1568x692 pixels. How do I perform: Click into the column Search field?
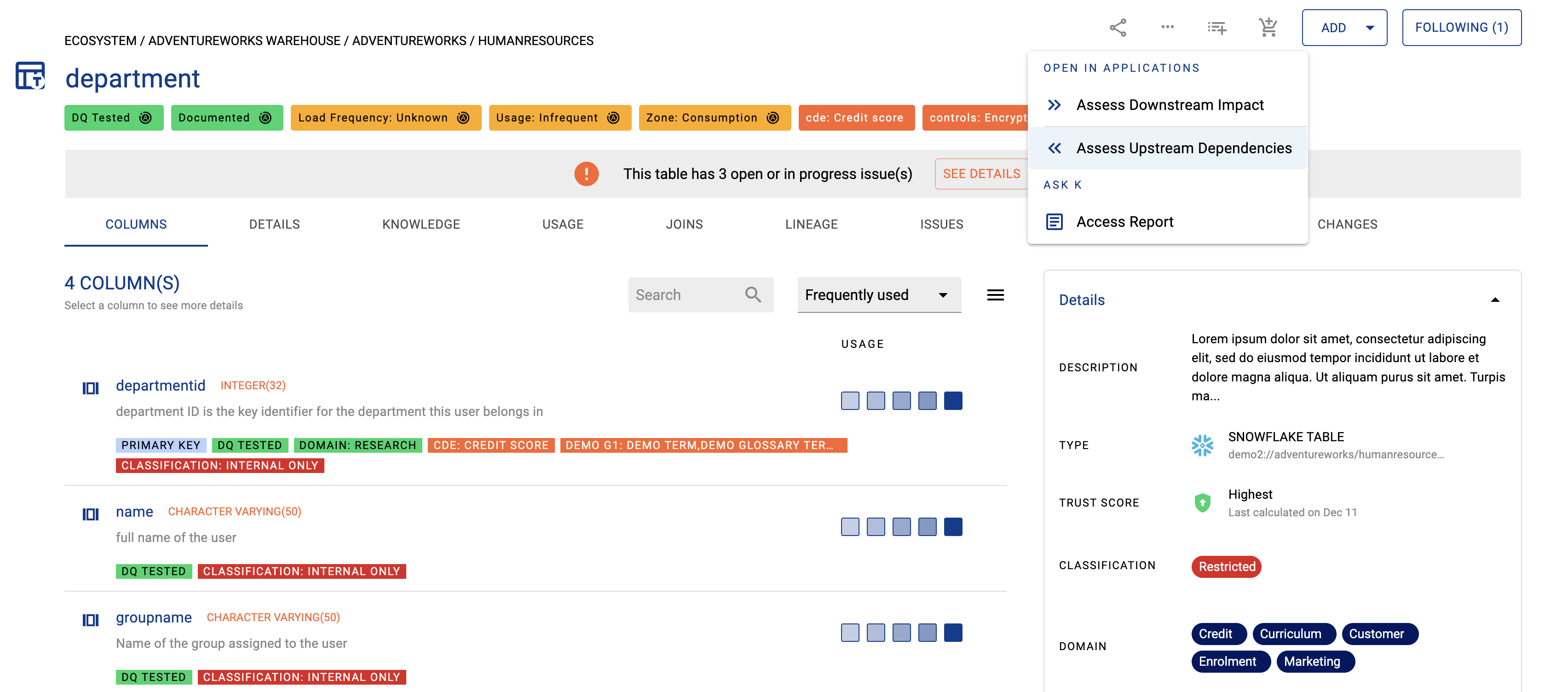coord(685,295)
